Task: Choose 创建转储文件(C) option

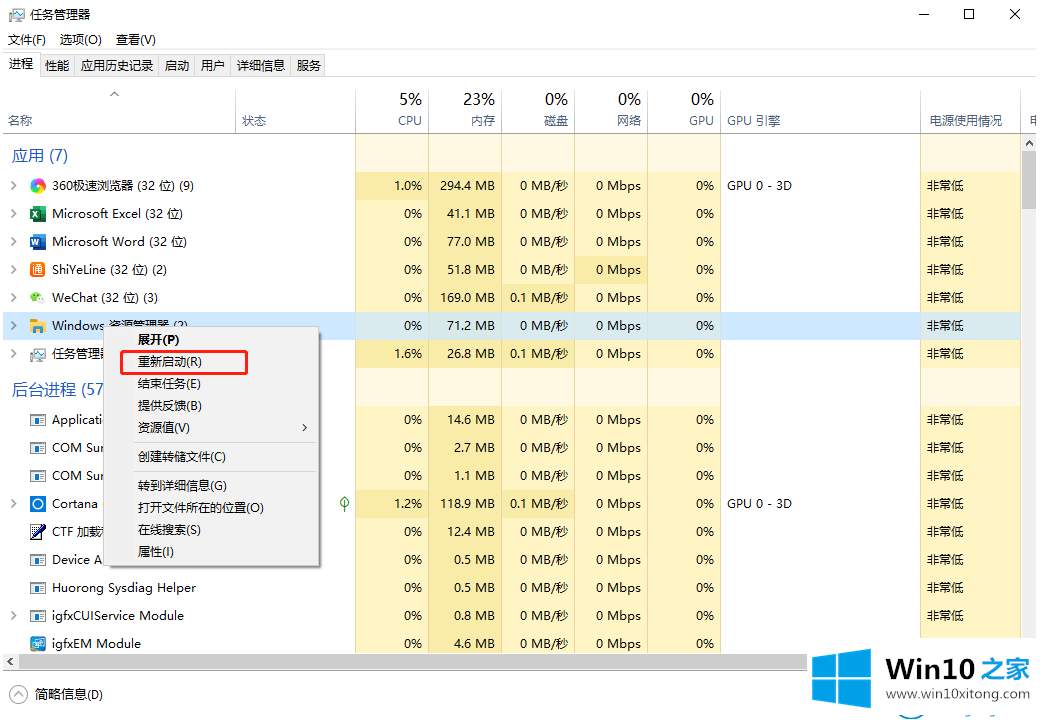Action: 211,457
